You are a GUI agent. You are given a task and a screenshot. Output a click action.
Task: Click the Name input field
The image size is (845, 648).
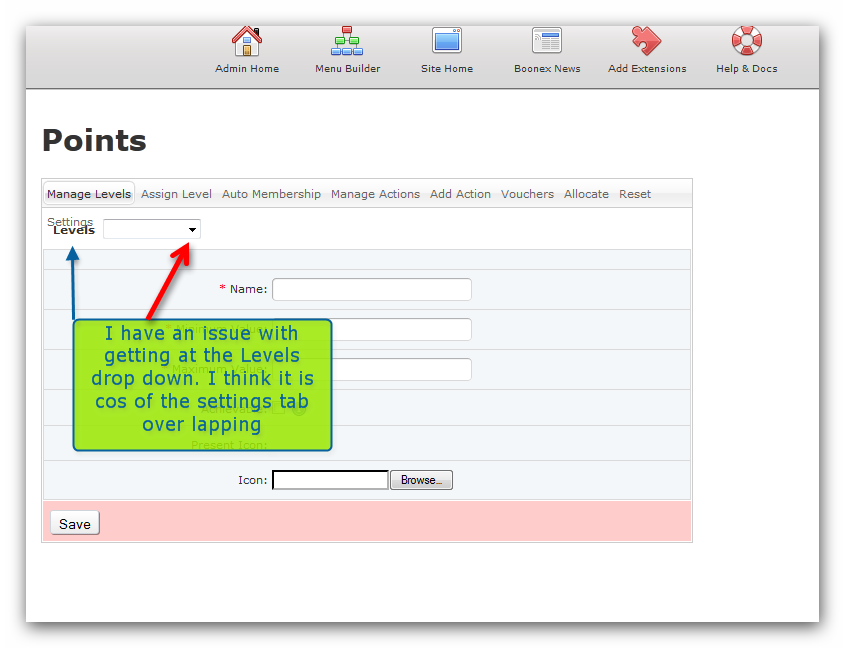[372, 289]
